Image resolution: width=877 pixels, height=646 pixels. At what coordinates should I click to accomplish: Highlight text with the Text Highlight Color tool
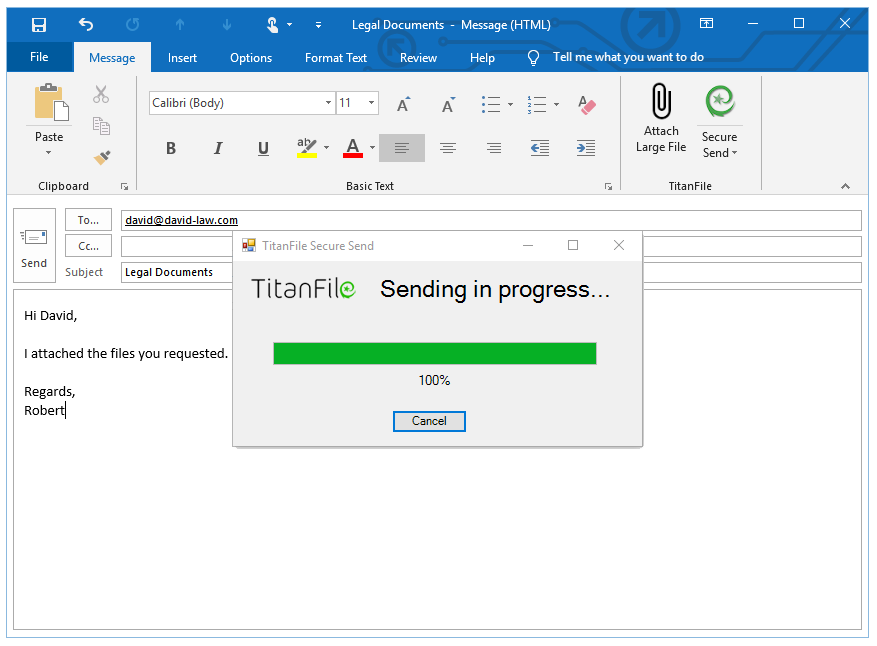[307, 148]
